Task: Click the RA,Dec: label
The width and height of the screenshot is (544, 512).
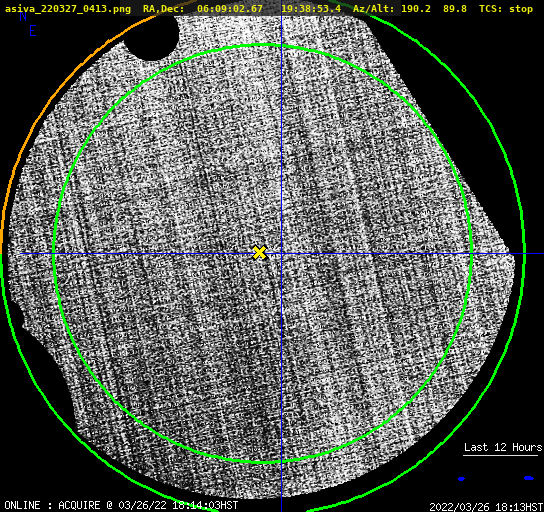Action: (164, 9)
